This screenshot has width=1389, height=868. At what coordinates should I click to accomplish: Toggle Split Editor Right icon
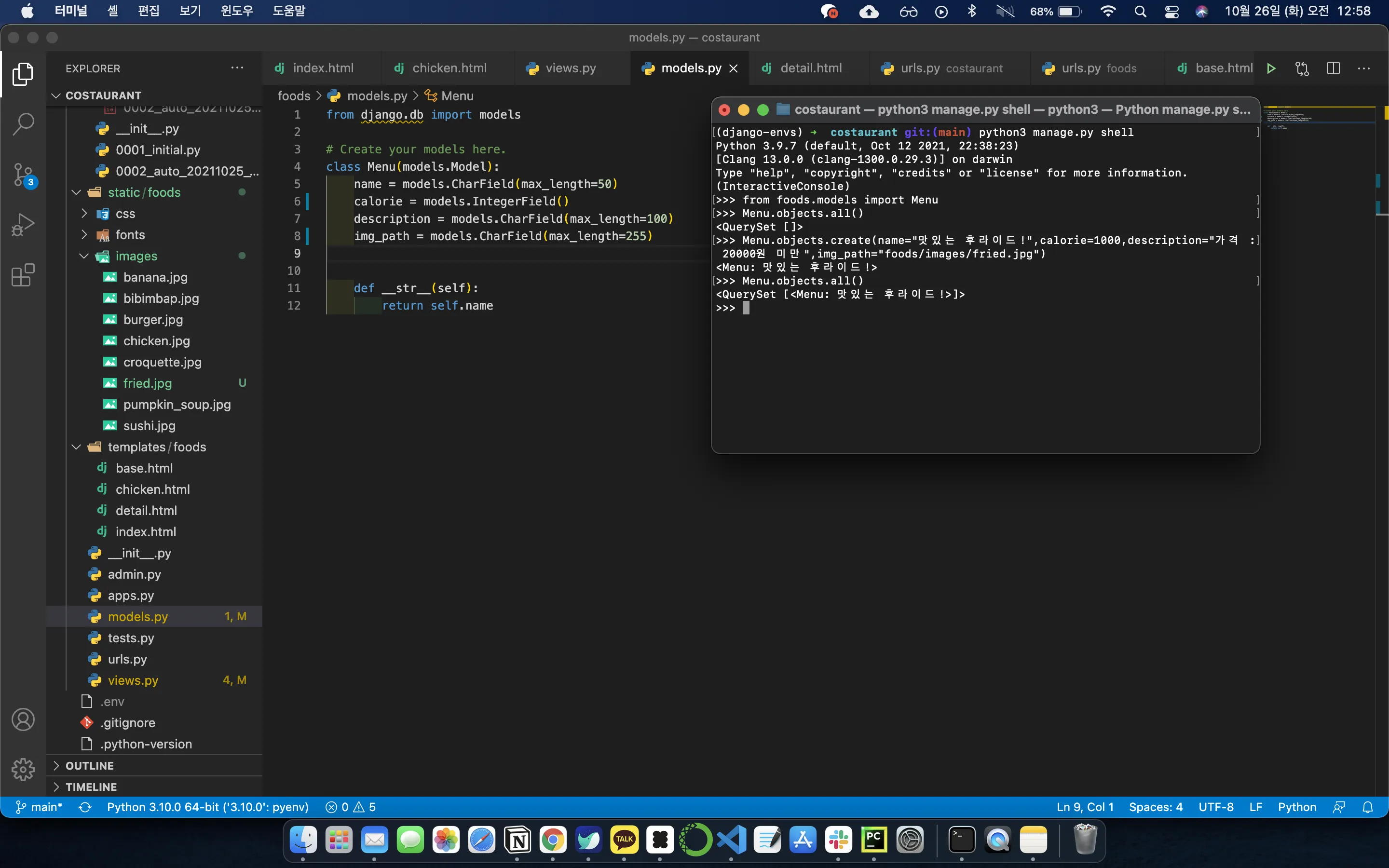click(x=1334, y=68)
